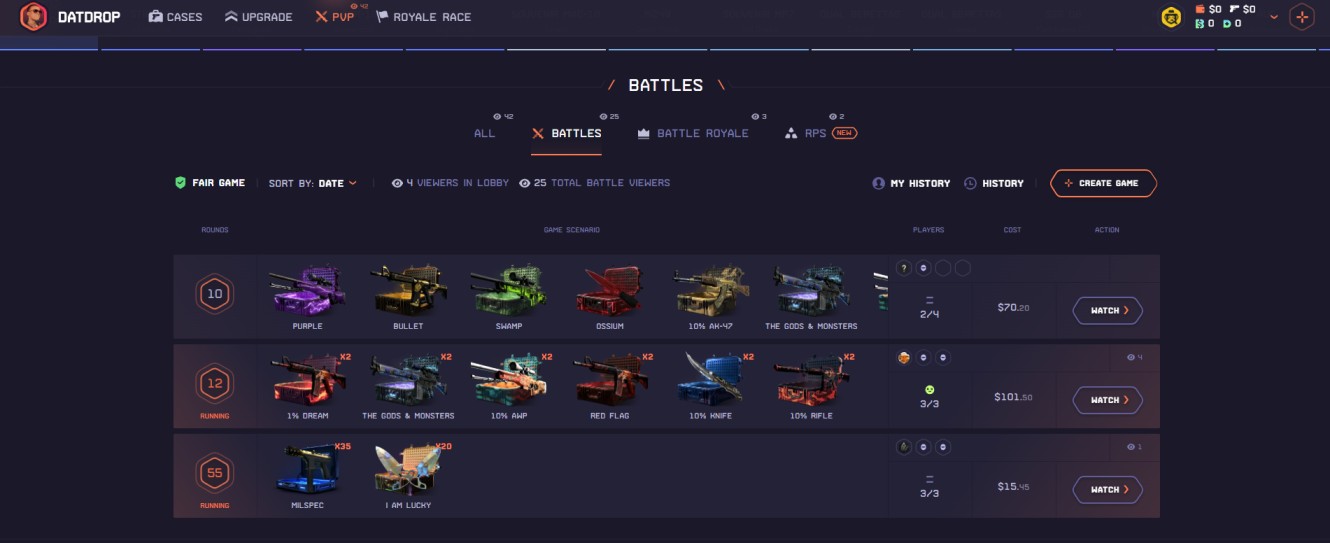Click the 25 Total Battle Viewers text
This screenshot has height=543, width=1330.
coord(595,183)
